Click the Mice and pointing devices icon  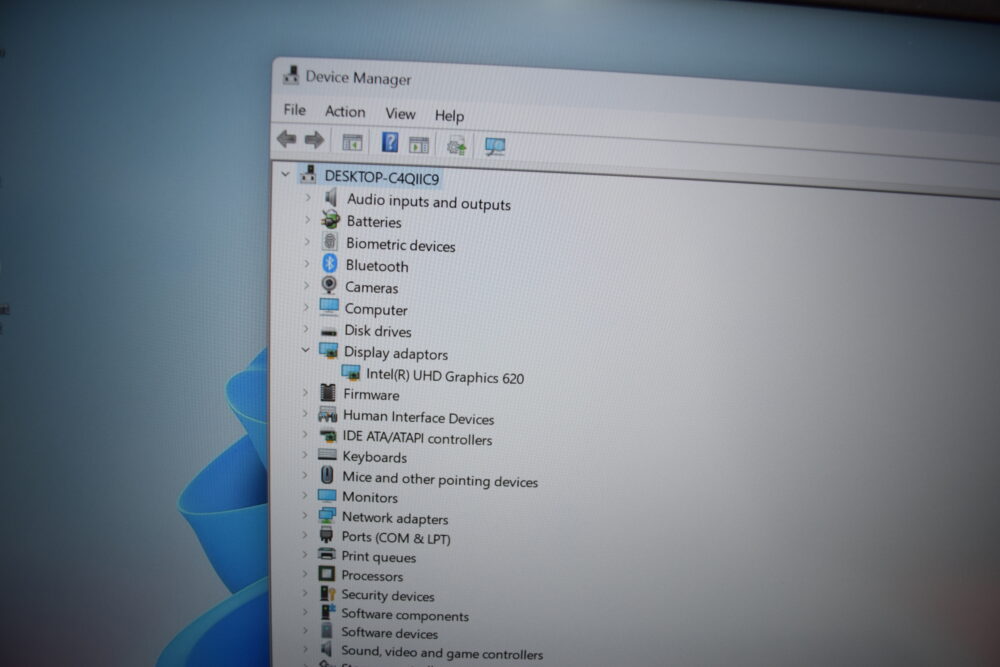(x=327, y=474)
